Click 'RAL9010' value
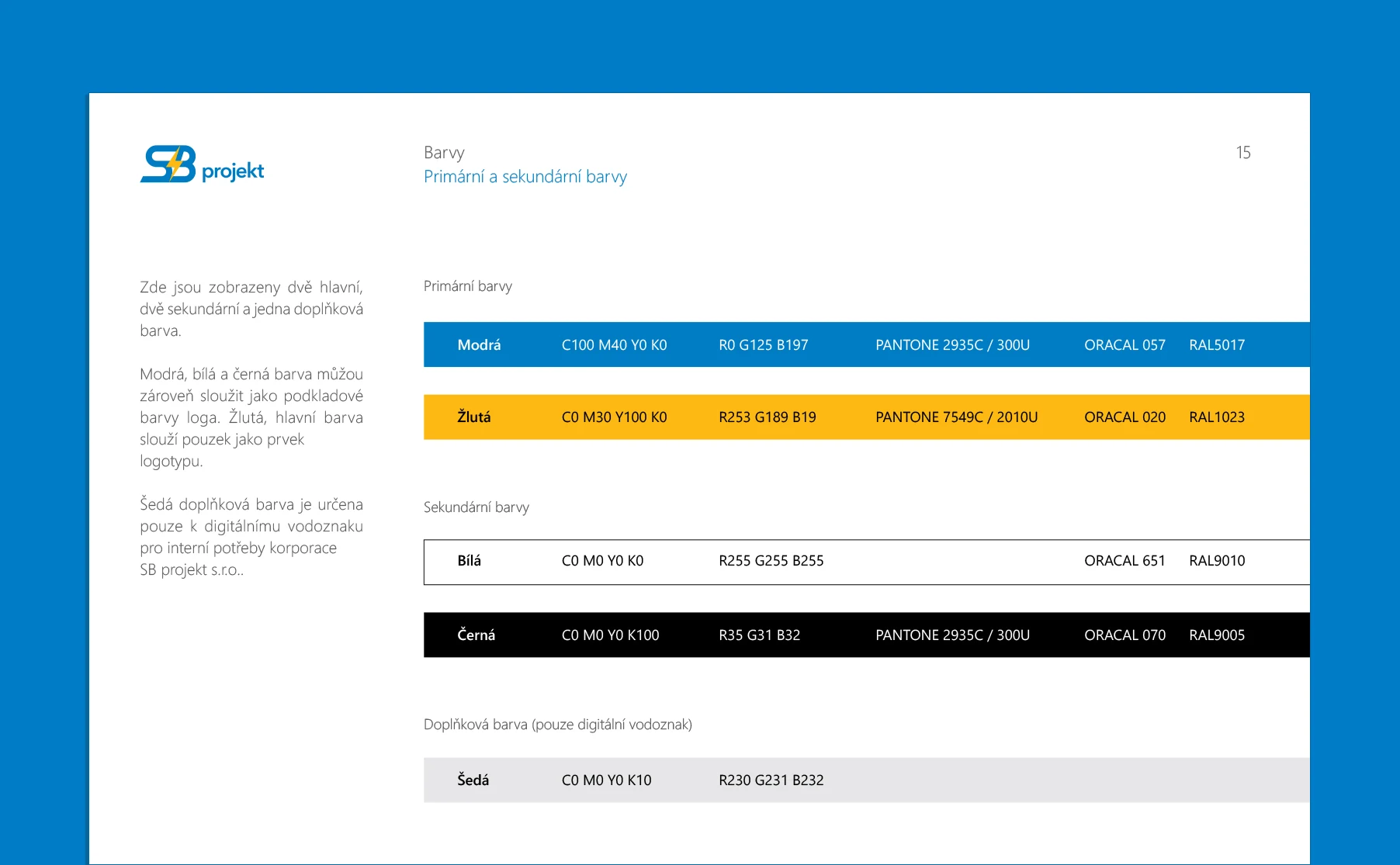The image size is (1400, 865). 1217,561
